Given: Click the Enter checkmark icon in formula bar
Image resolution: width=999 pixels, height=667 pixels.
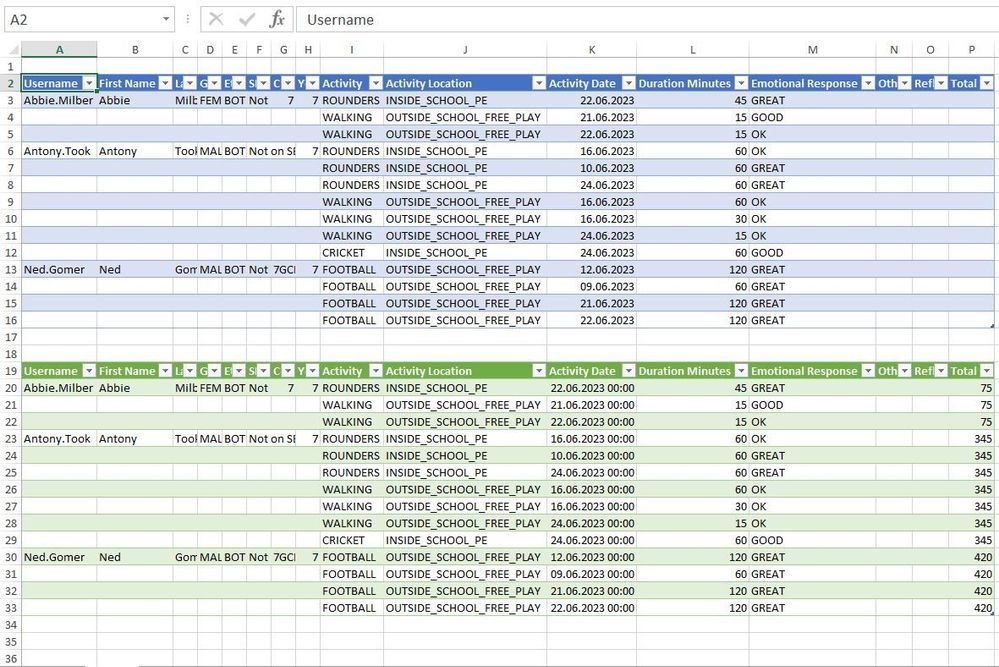Looking at the screenshot, I should 247,19.
